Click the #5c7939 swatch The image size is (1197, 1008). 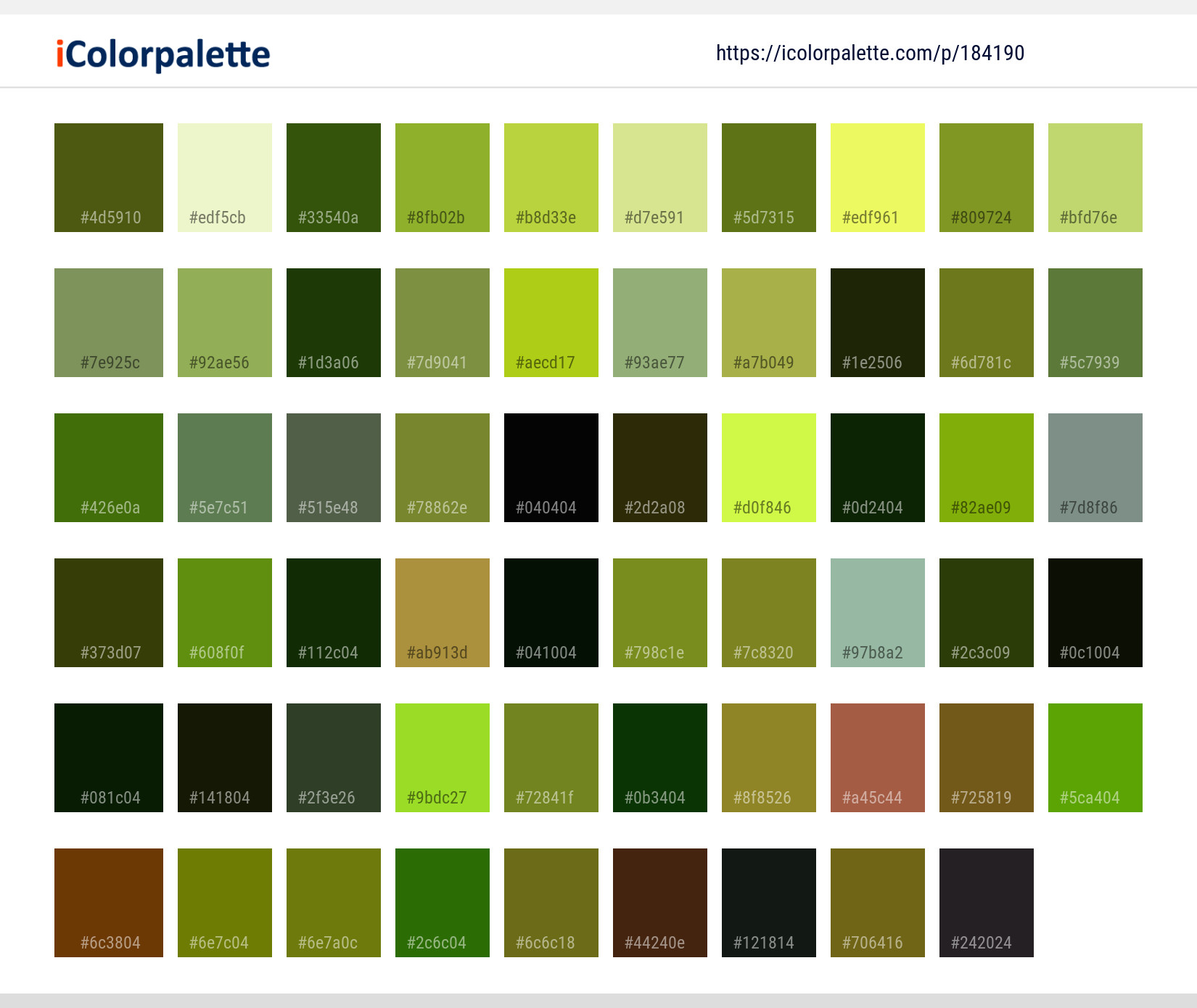(x=1095, y=323)
